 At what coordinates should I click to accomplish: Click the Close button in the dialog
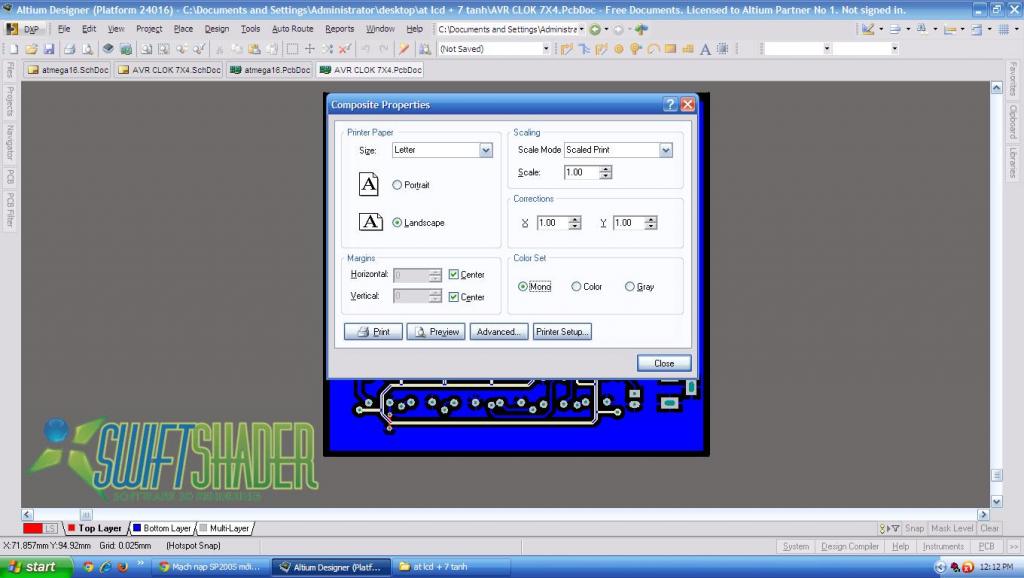[x=664, y=363]
